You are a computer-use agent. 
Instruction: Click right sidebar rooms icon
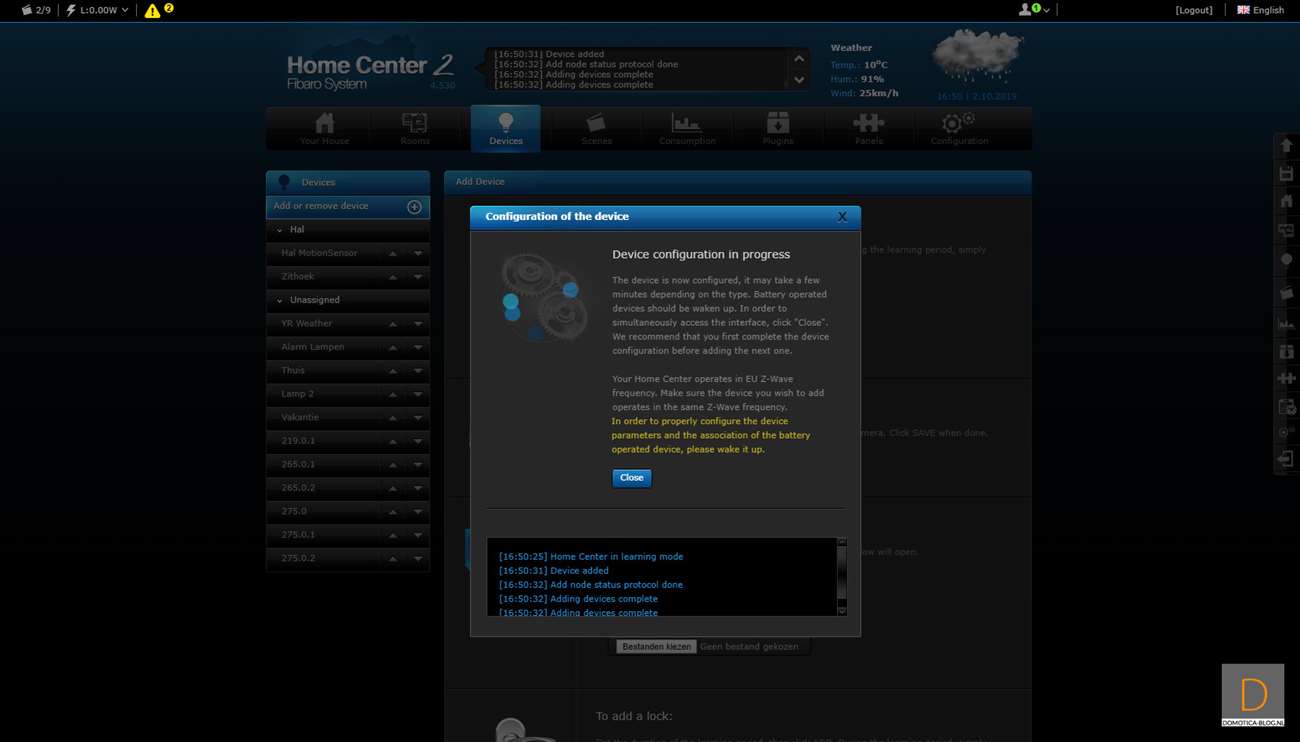pos(1287,230)
